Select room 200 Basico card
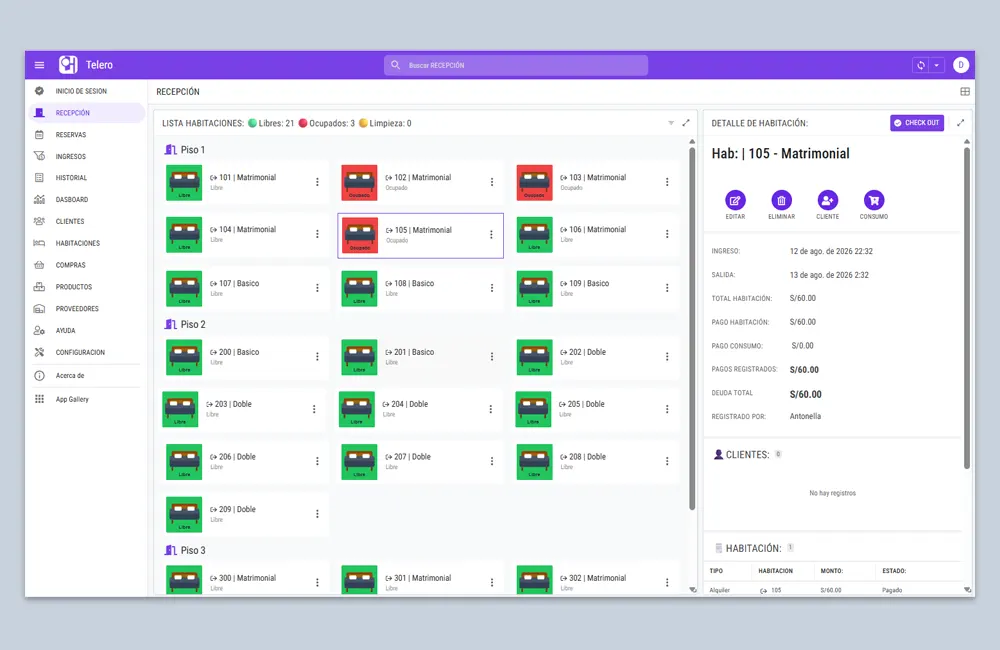1000x650 pixels. coord(246,357)
